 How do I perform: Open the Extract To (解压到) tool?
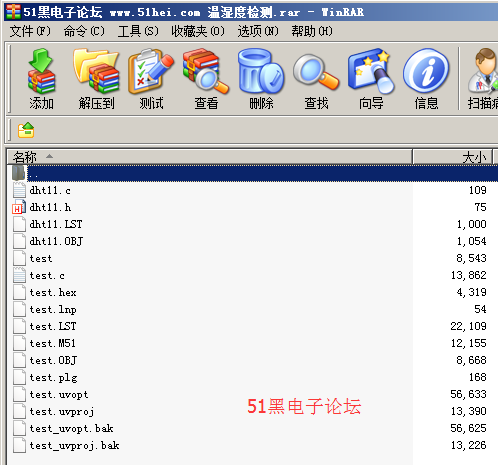(96, 79)
